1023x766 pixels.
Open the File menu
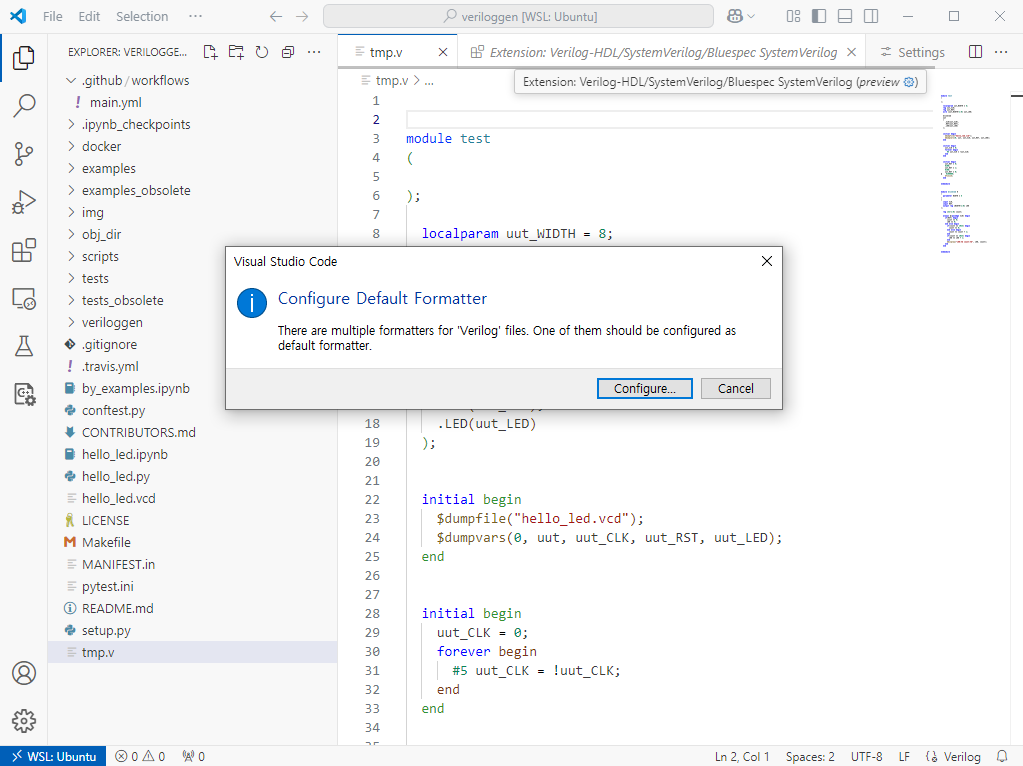pyautogui.click(x=53, y=16)
